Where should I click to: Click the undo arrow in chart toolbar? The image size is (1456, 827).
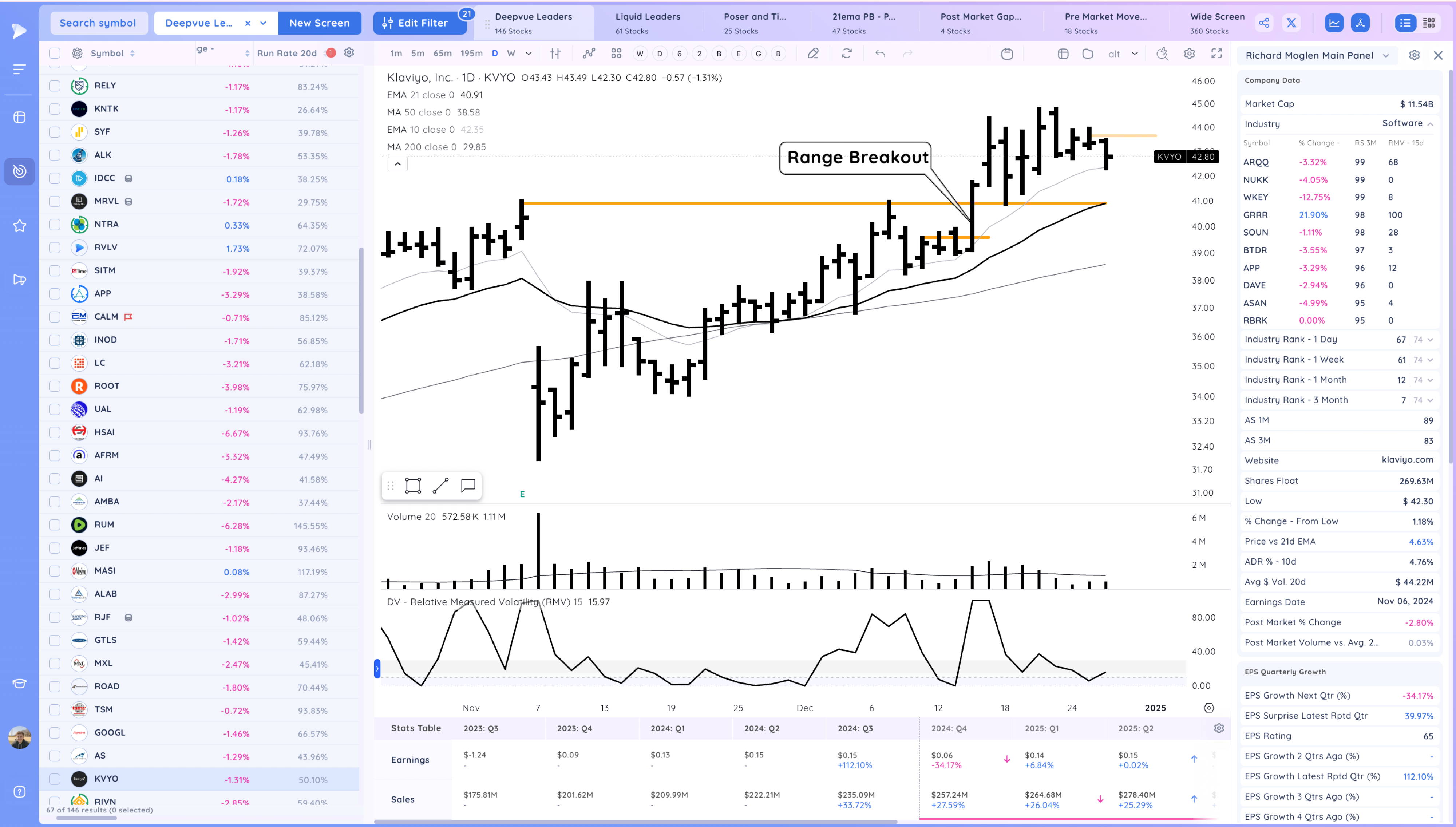point(880,54)
